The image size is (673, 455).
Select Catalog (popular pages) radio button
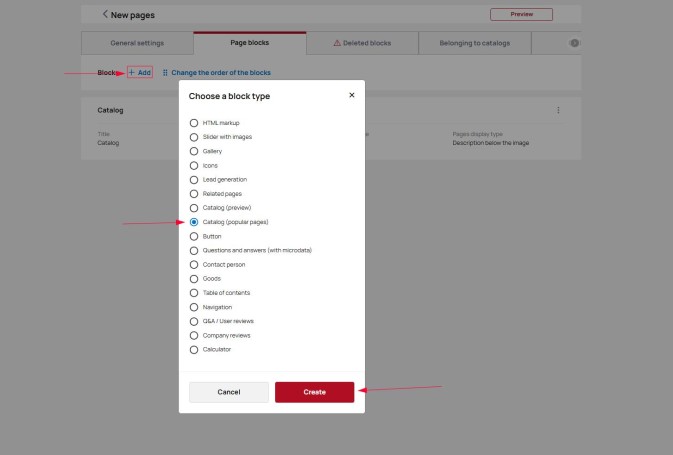(194, 222)
